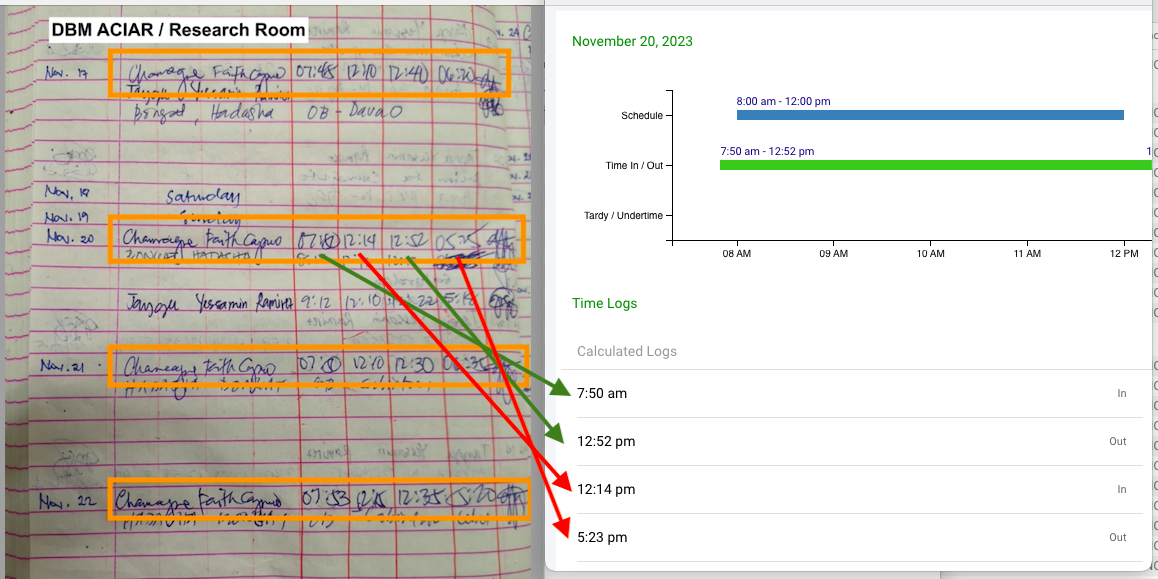This screenshot has width=1158, height=579.
Task: Click the Schedule axis label
Action: [x=641, y=116]
